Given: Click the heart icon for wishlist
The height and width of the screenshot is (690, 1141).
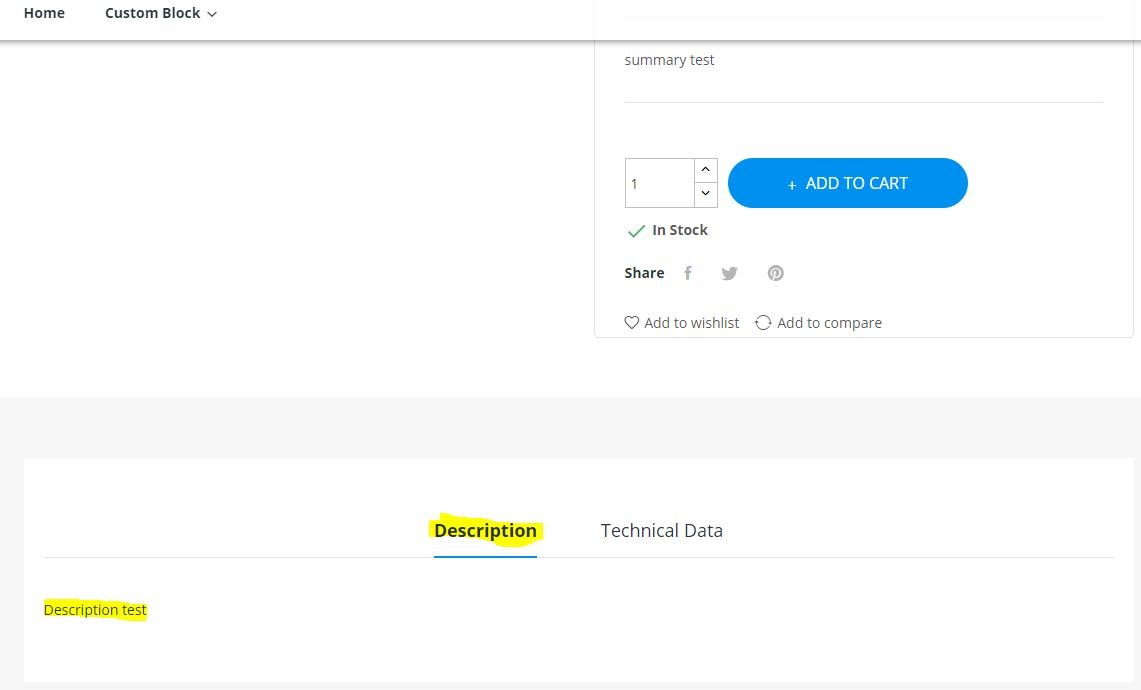Looking at the screenshot, I should point(632,322).
